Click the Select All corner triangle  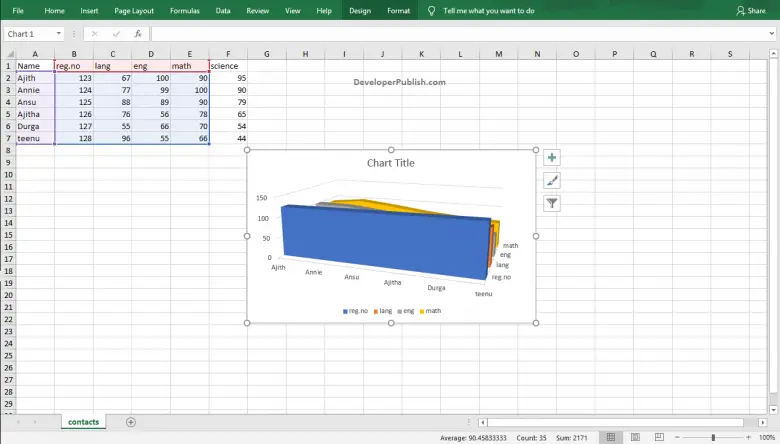click(x=8, y=53)
